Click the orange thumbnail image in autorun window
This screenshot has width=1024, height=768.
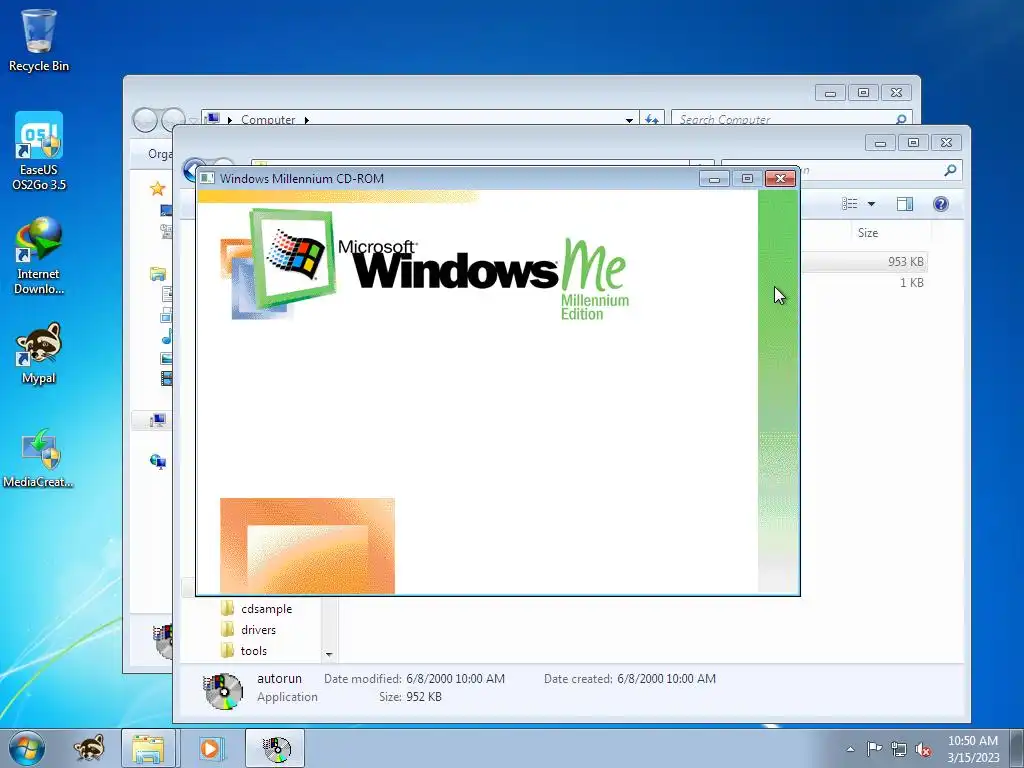(307, 546)
